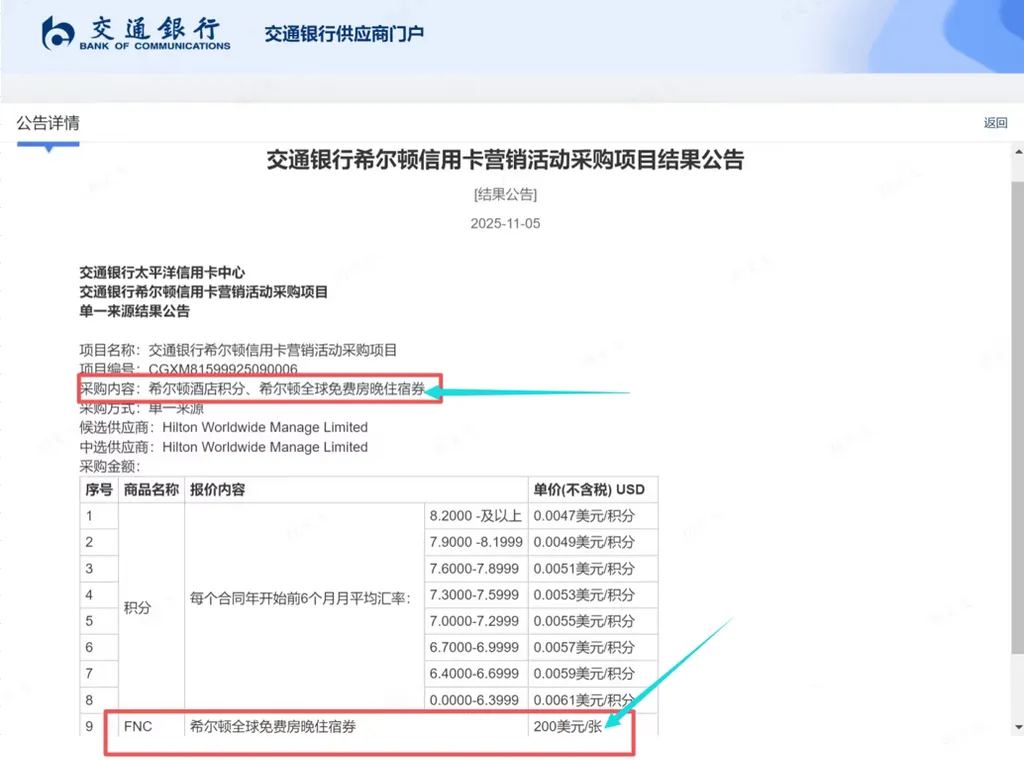This screenshot has height=760, width=1024.
Task: Click the project number CGXM81599925090006
Action: point(223,369)
